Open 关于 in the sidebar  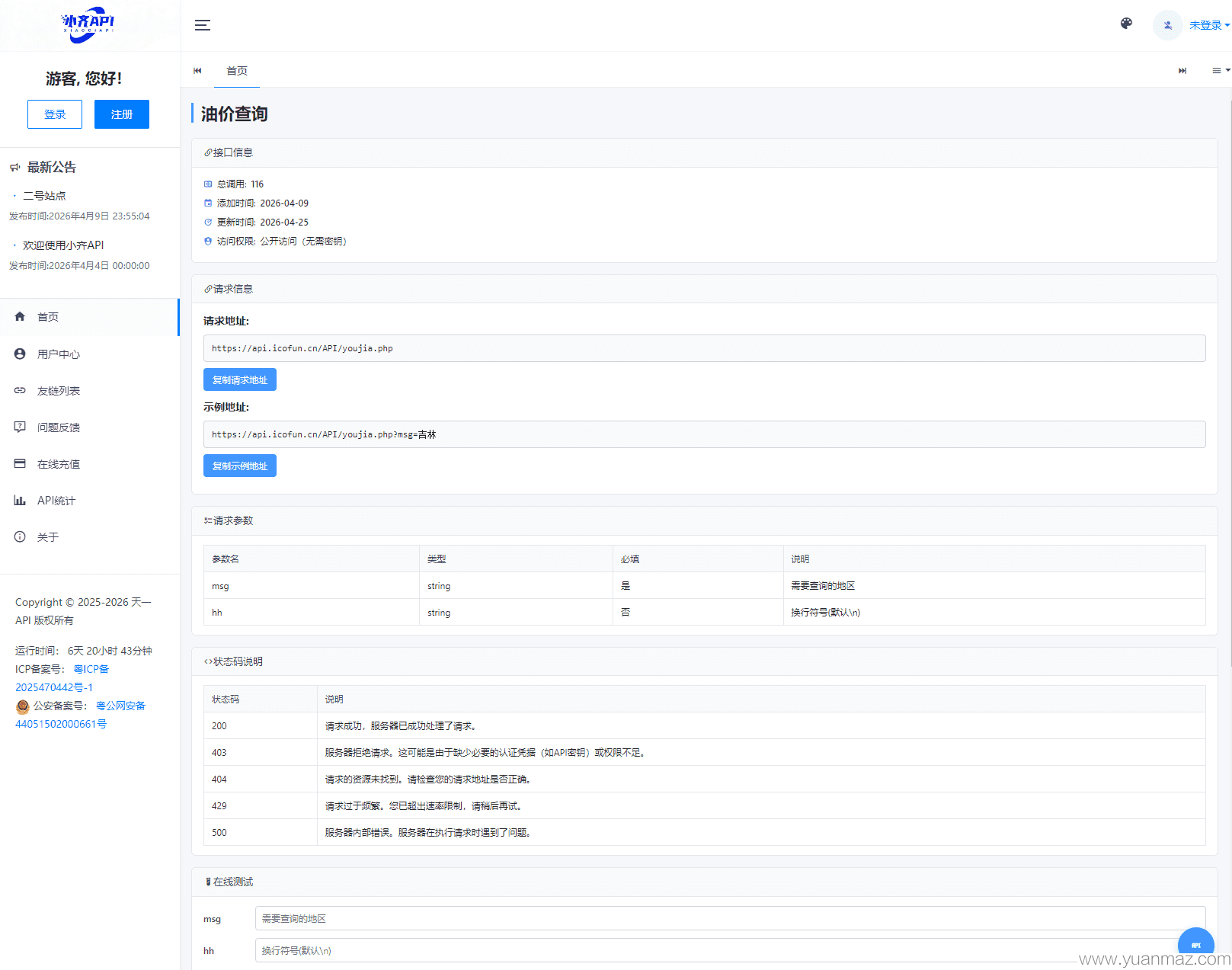tap(89, 537)
